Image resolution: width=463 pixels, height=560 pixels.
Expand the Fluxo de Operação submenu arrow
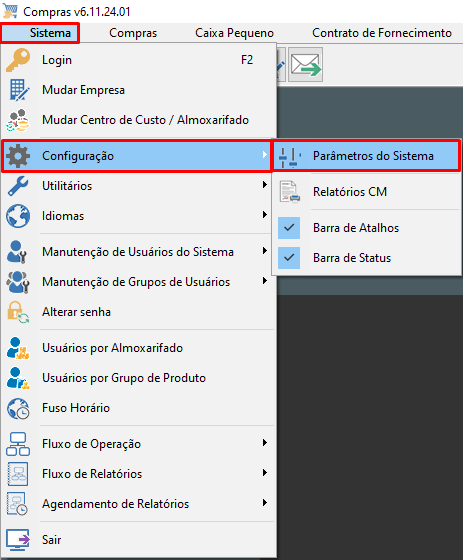[265, 443]
